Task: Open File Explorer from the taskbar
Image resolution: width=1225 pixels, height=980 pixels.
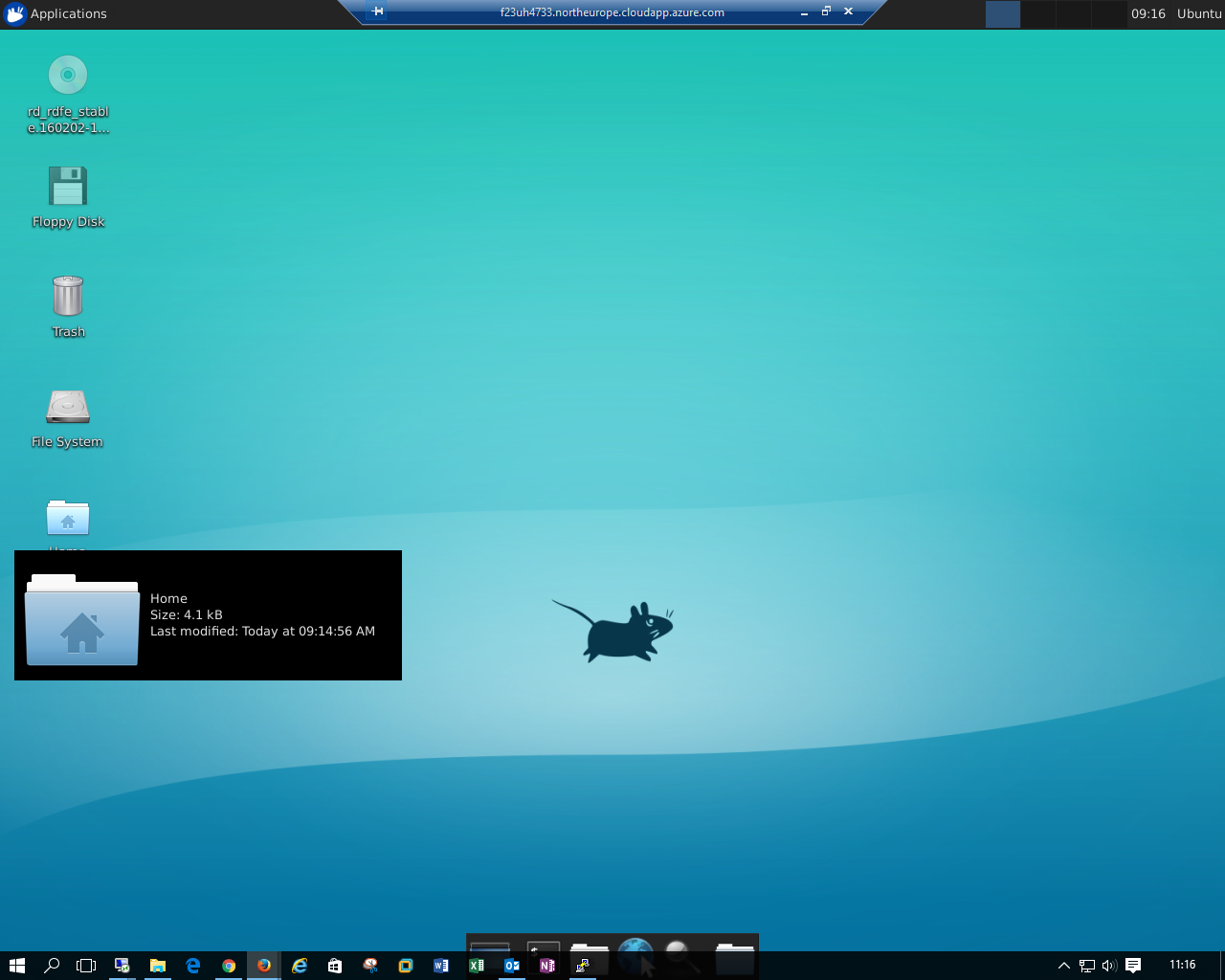Action: click(157, 966)
